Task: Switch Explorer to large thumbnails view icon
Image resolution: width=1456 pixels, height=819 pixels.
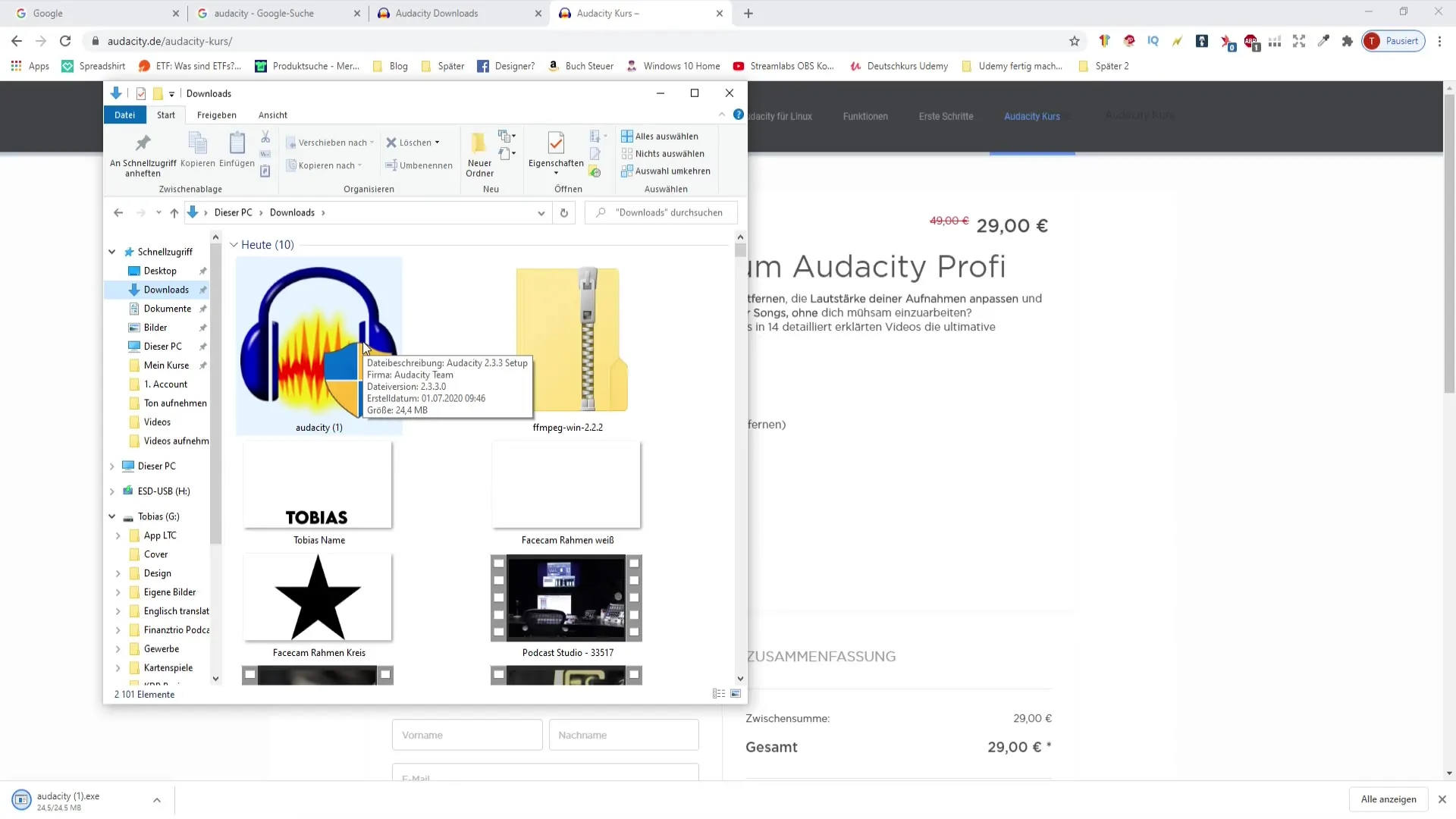Action: (x=736, y=694)
